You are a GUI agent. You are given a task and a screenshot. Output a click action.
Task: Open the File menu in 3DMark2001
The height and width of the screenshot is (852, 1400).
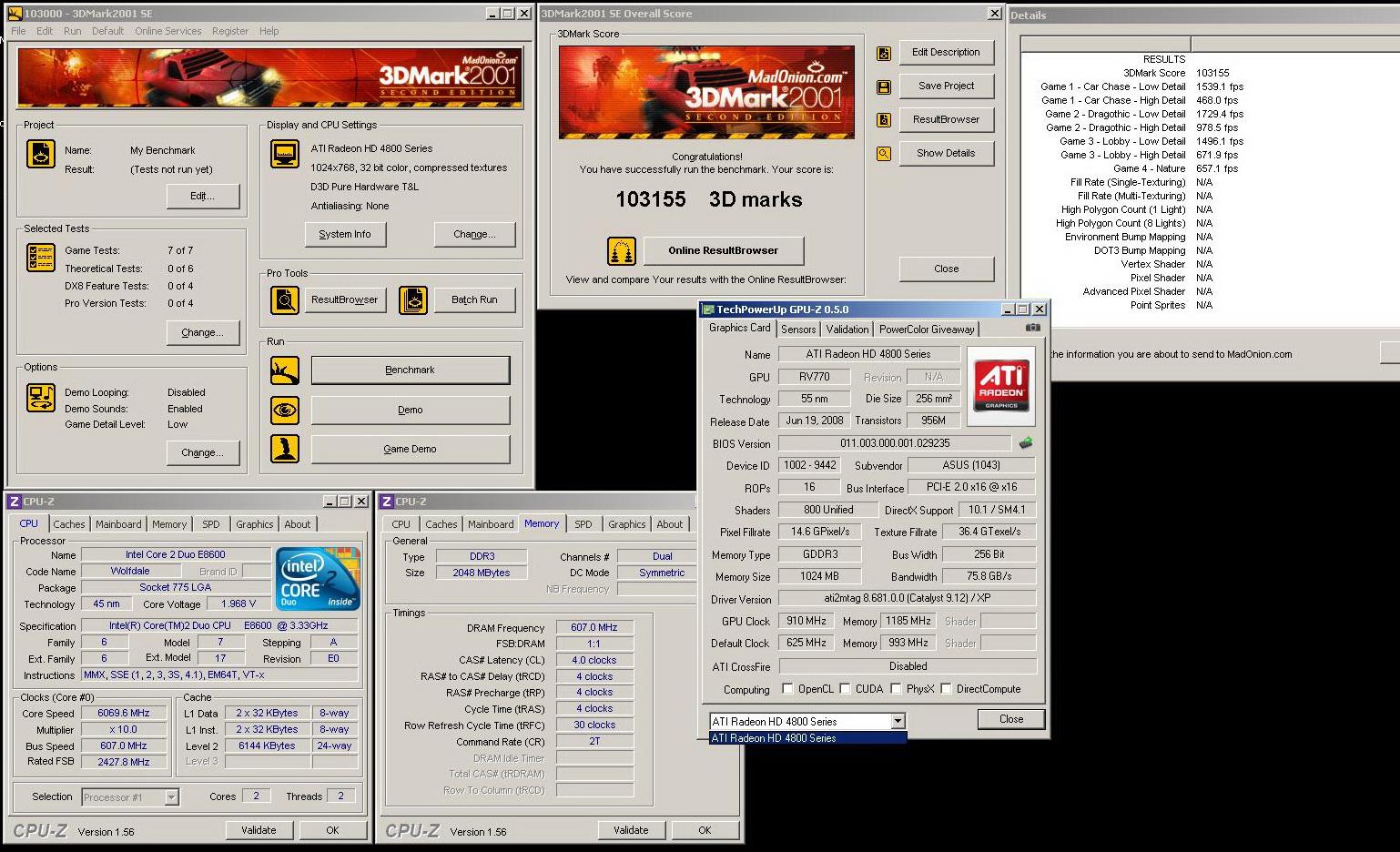(18, 31)
